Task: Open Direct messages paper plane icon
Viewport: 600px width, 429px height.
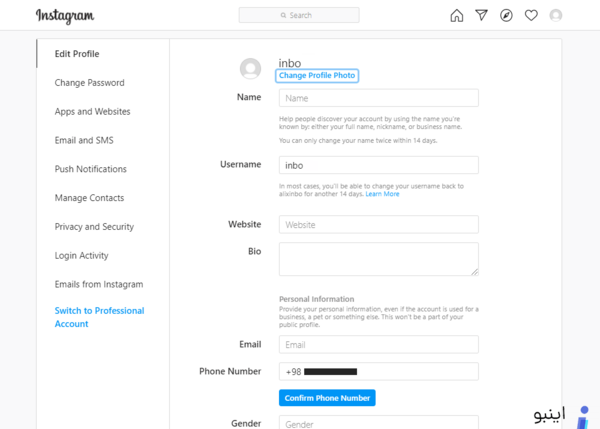Action: click(481, 15)
